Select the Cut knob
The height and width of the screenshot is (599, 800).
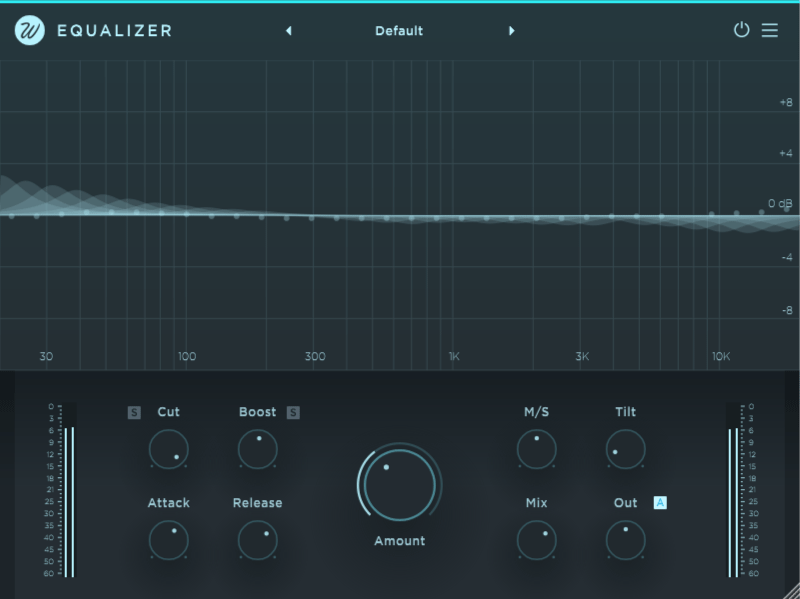point(168,449)
